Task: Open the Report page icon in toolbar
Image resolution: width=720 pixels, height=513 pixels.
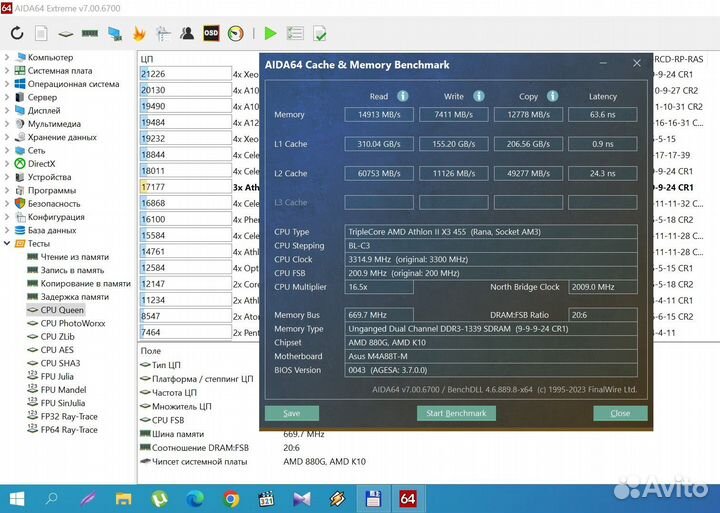Action: [41, 33]
